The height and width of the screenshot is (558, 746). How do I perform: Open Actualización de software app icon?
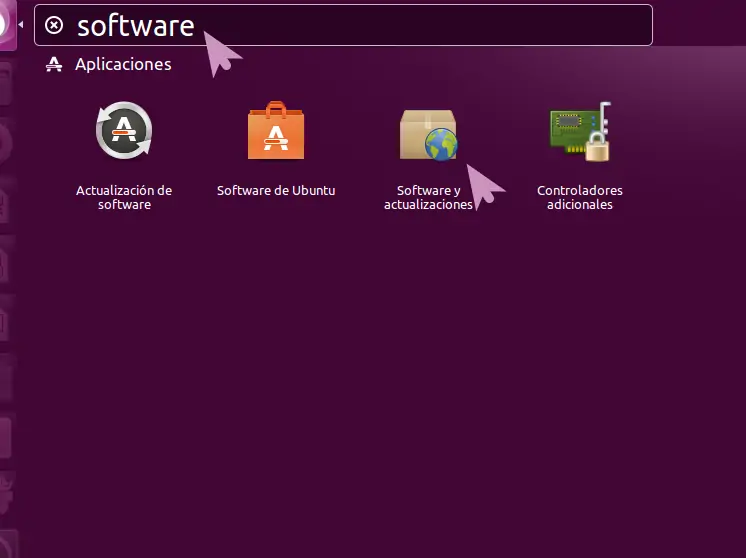(x=124, y=130)
